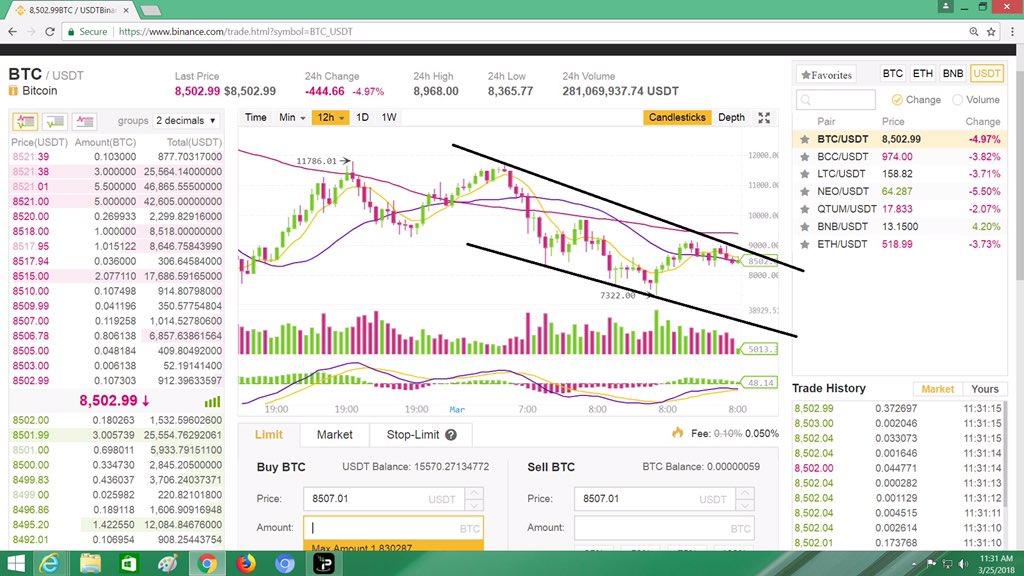Click the sell order at 8521.39
The image size is (1024, 576).
pos(116,157)
